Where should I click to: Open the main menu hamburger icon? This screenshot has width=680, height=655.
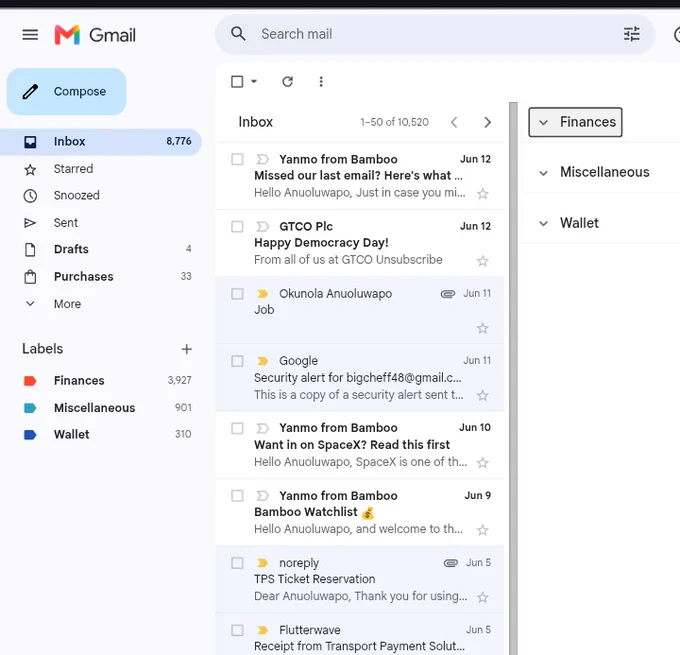tap(30, 34)
